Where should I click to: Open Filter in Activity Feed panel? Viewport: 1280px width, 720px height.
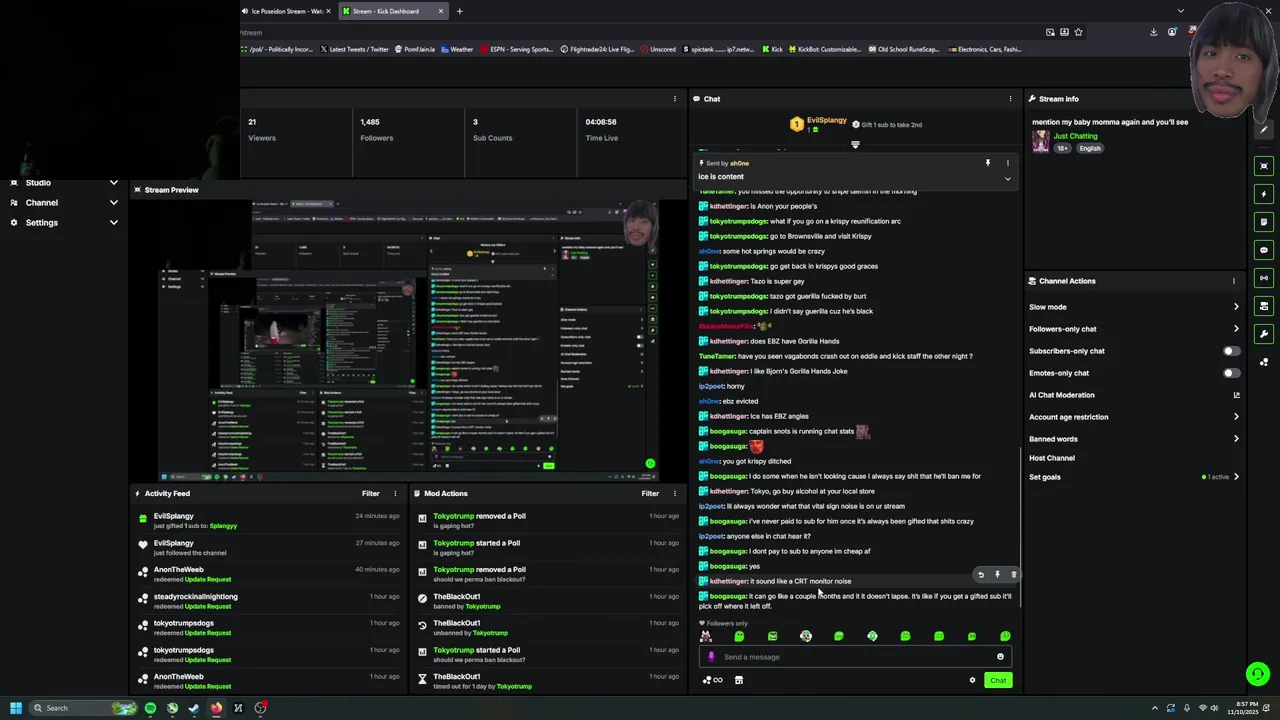coord(371,493)
